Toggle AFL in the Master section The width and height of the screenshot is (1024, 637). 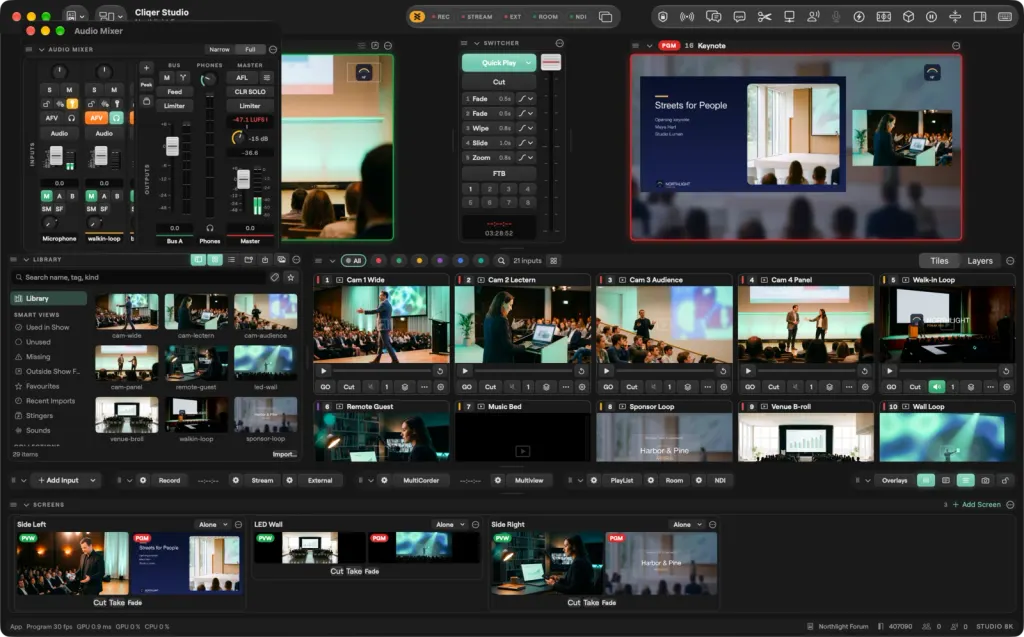click(x=242, y=78)
